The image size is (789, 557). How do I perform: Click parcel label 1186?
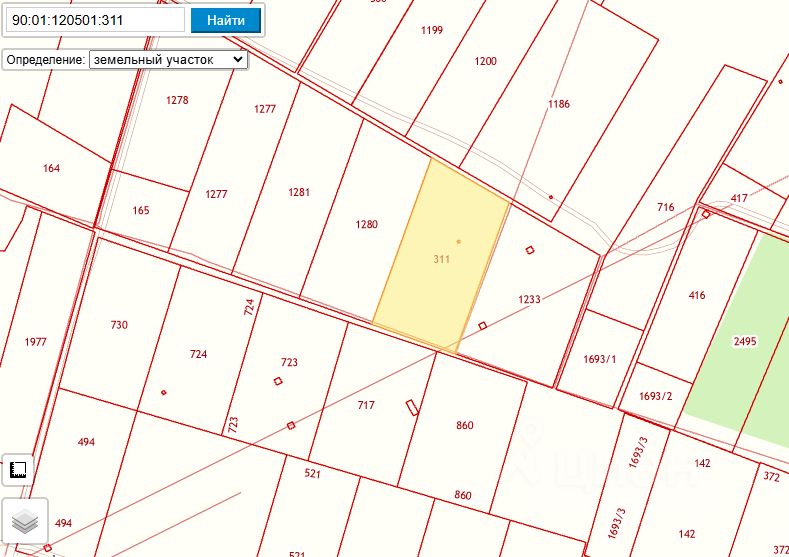click(559, 104)
